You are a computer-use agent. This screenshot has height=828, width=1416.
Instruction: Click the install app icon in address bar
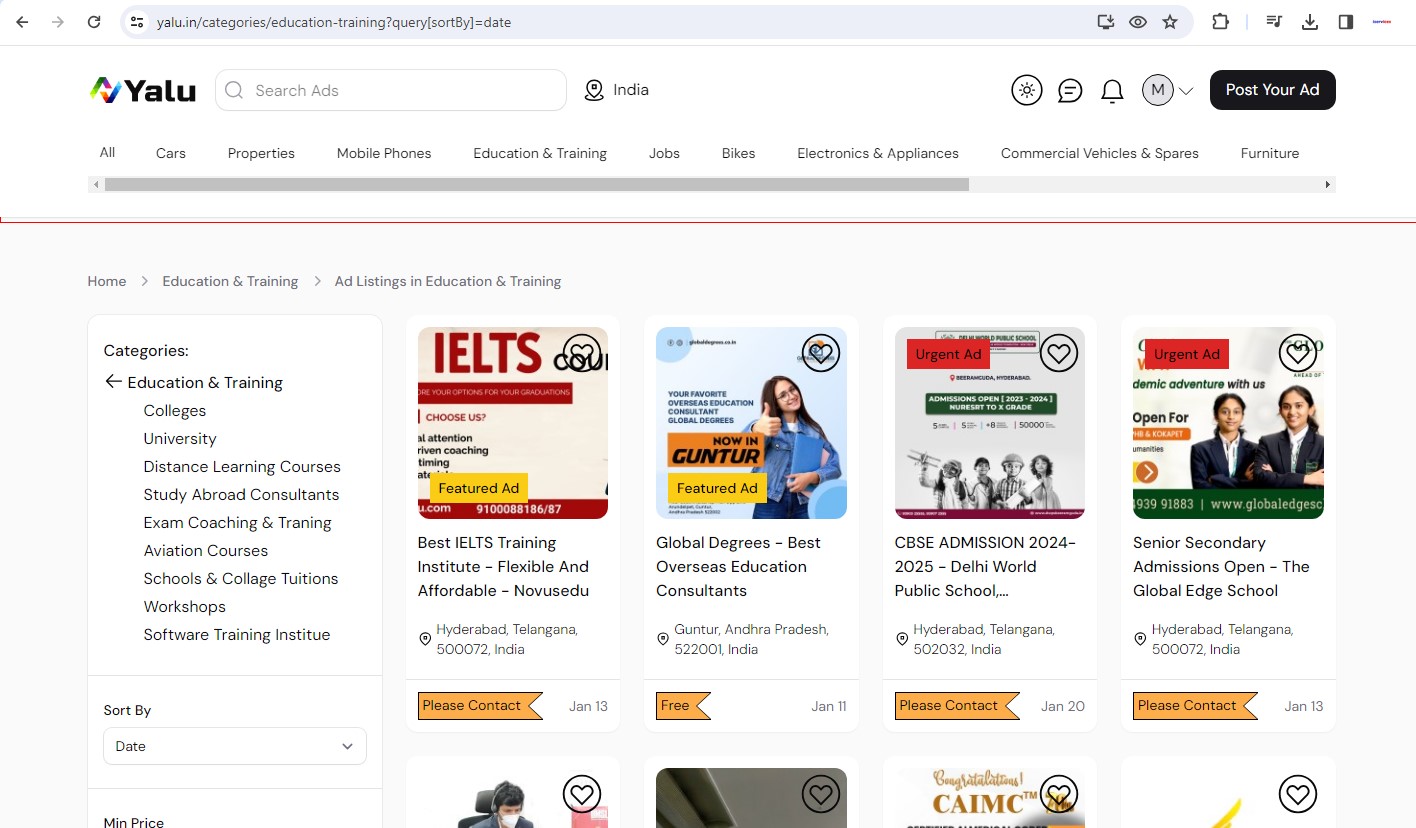[x=1105, y=21]
